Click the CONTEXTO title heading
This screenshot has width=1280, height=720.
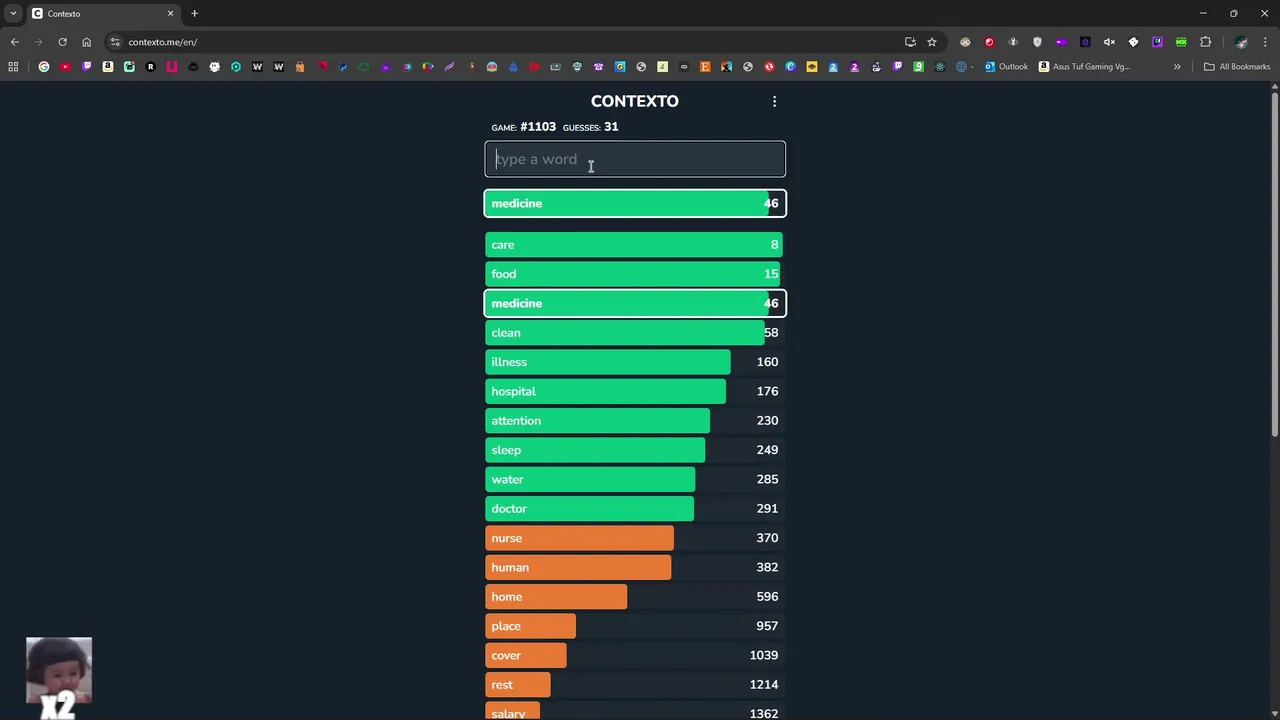(x=634, y=101)
